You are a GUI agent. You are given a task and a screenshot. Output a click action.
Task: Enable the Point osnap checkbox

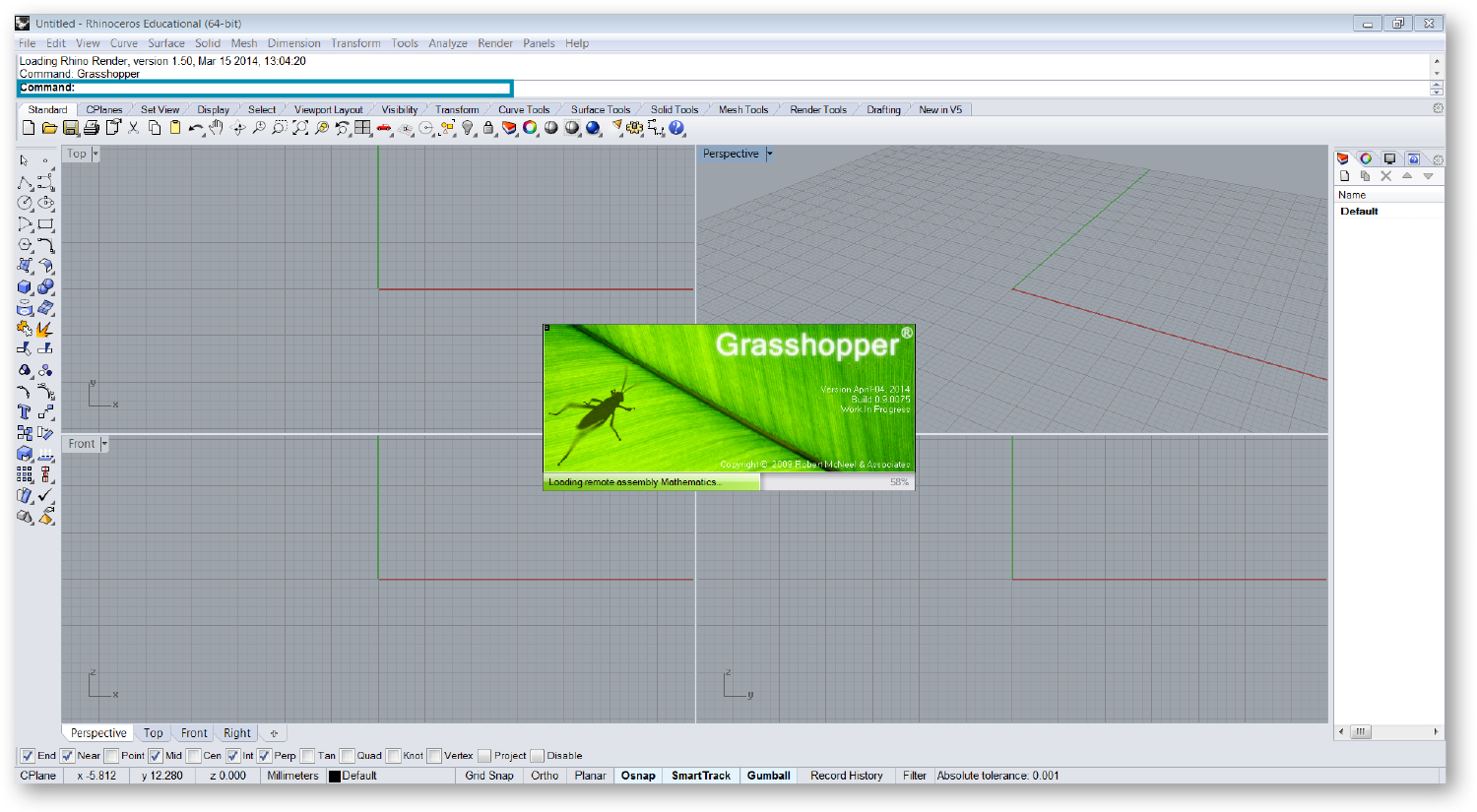112,756
